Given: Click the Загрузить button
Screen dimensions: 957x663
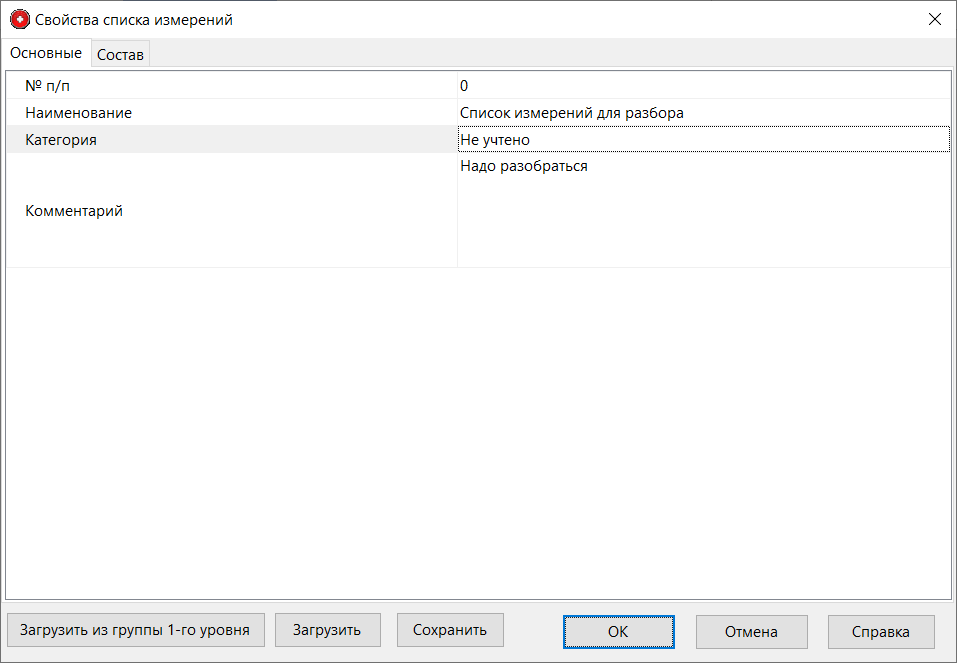Looking at the screenshot, I should 327,630.
